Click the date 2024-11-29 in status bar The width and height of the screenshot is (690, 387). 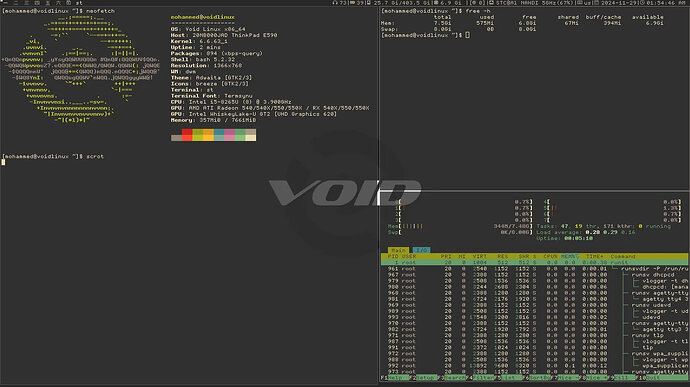[617, 3]
